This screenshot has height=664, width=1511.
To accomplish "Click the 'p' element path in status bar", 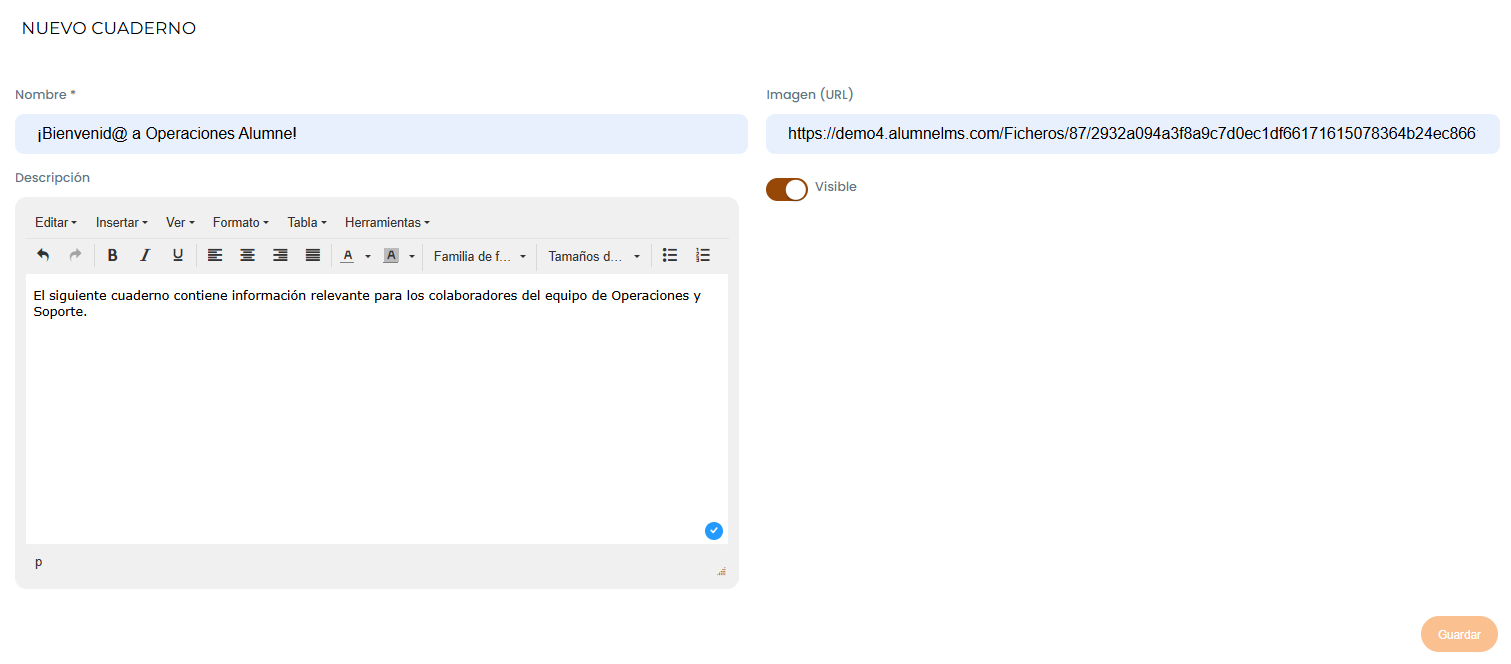I will coord(39,562).
